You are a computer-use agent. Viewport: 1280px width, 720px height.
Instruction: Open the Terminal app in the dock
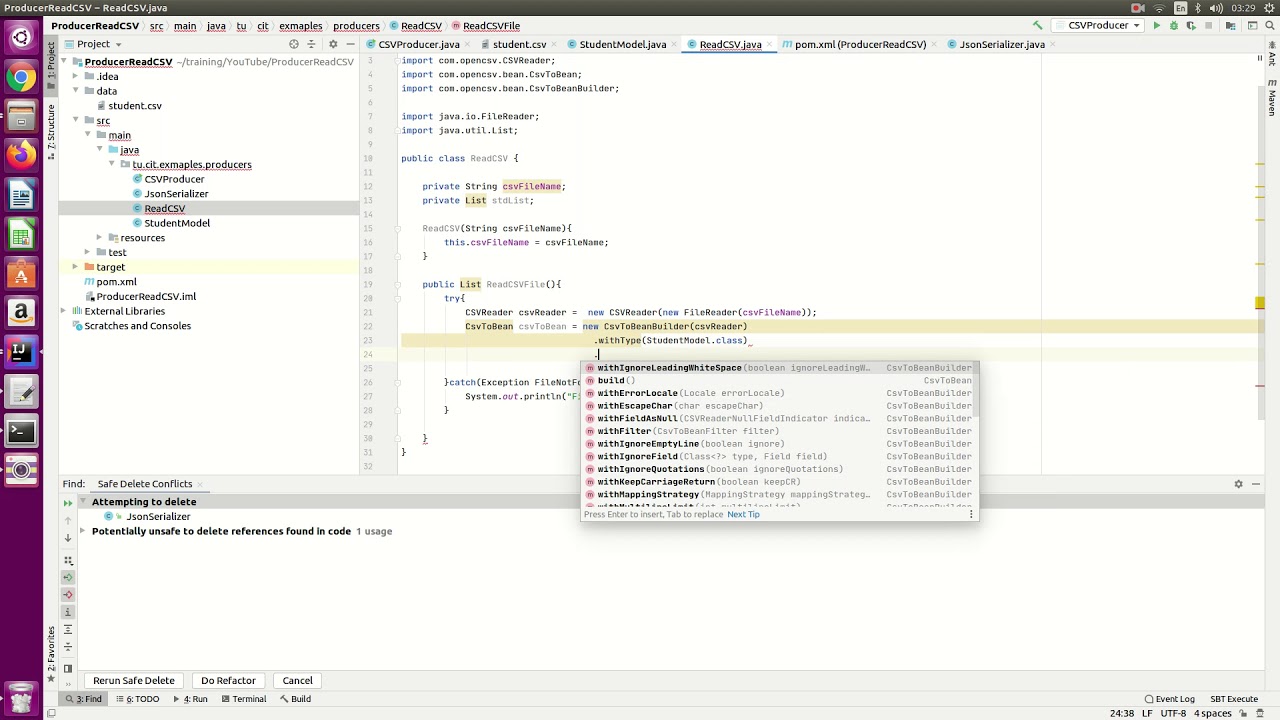21,431
